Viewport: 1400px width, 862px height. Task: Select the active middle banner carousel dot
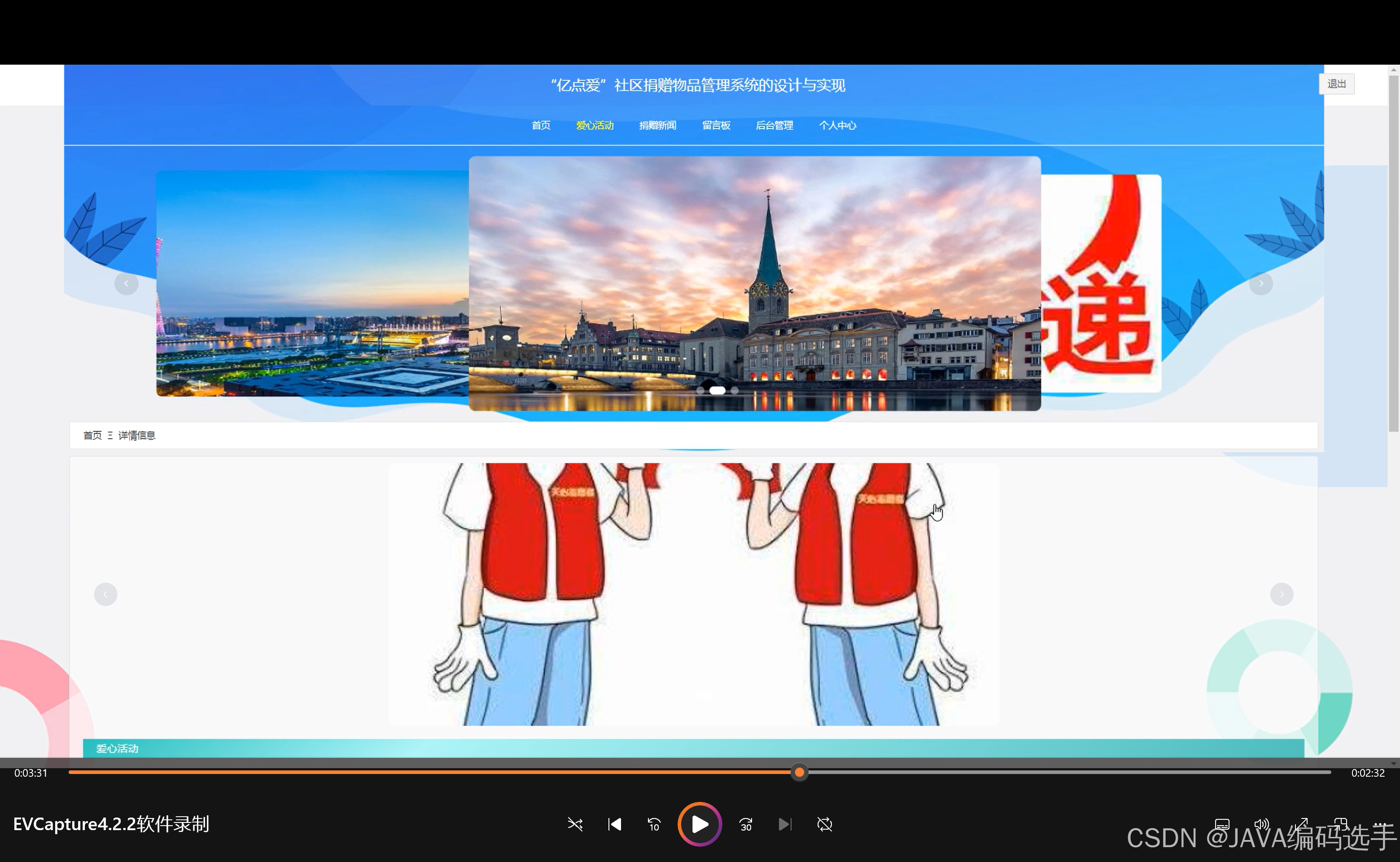717,391
